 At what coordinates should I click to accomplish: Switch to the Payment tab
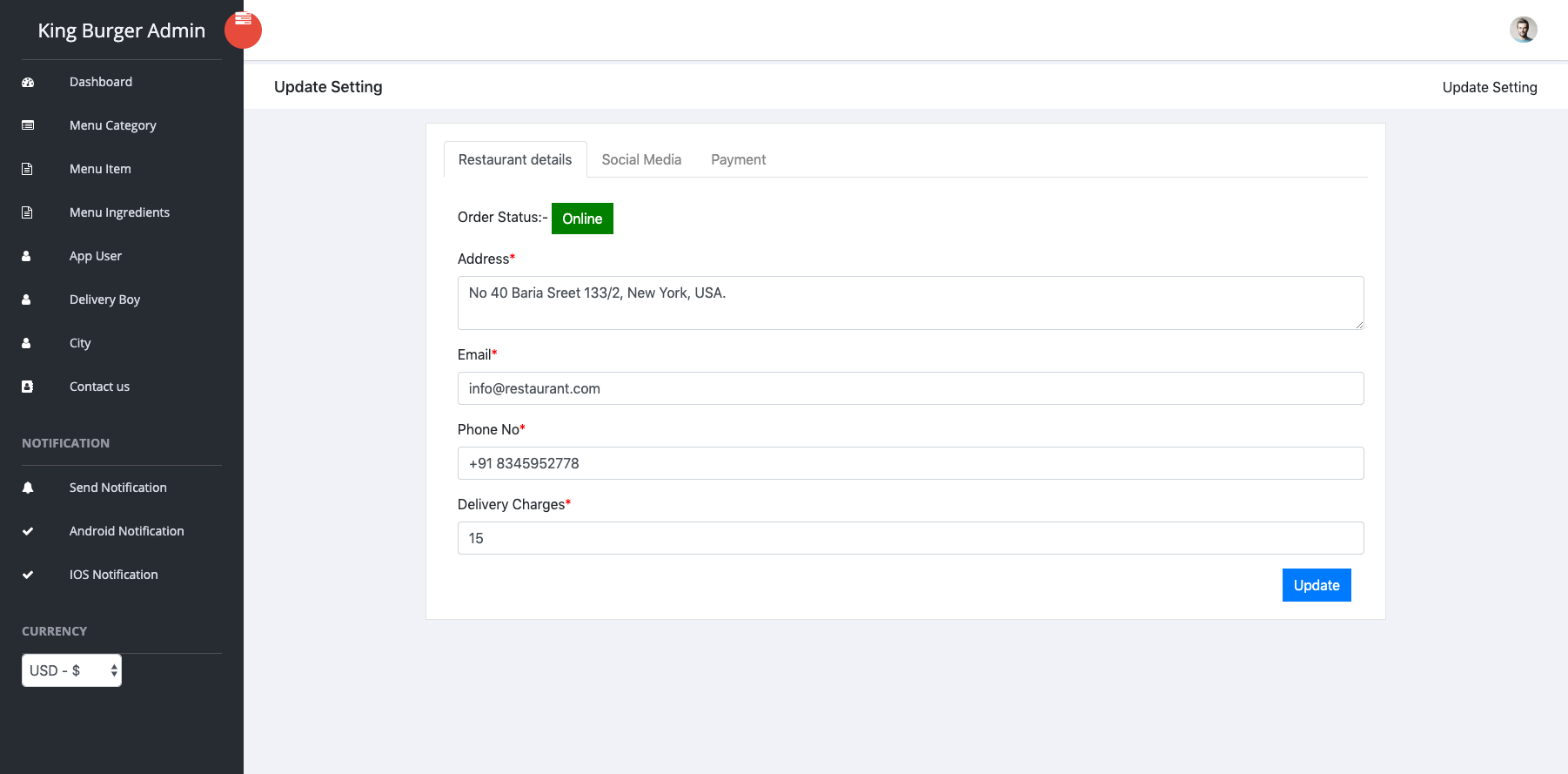tap(738, 160)
